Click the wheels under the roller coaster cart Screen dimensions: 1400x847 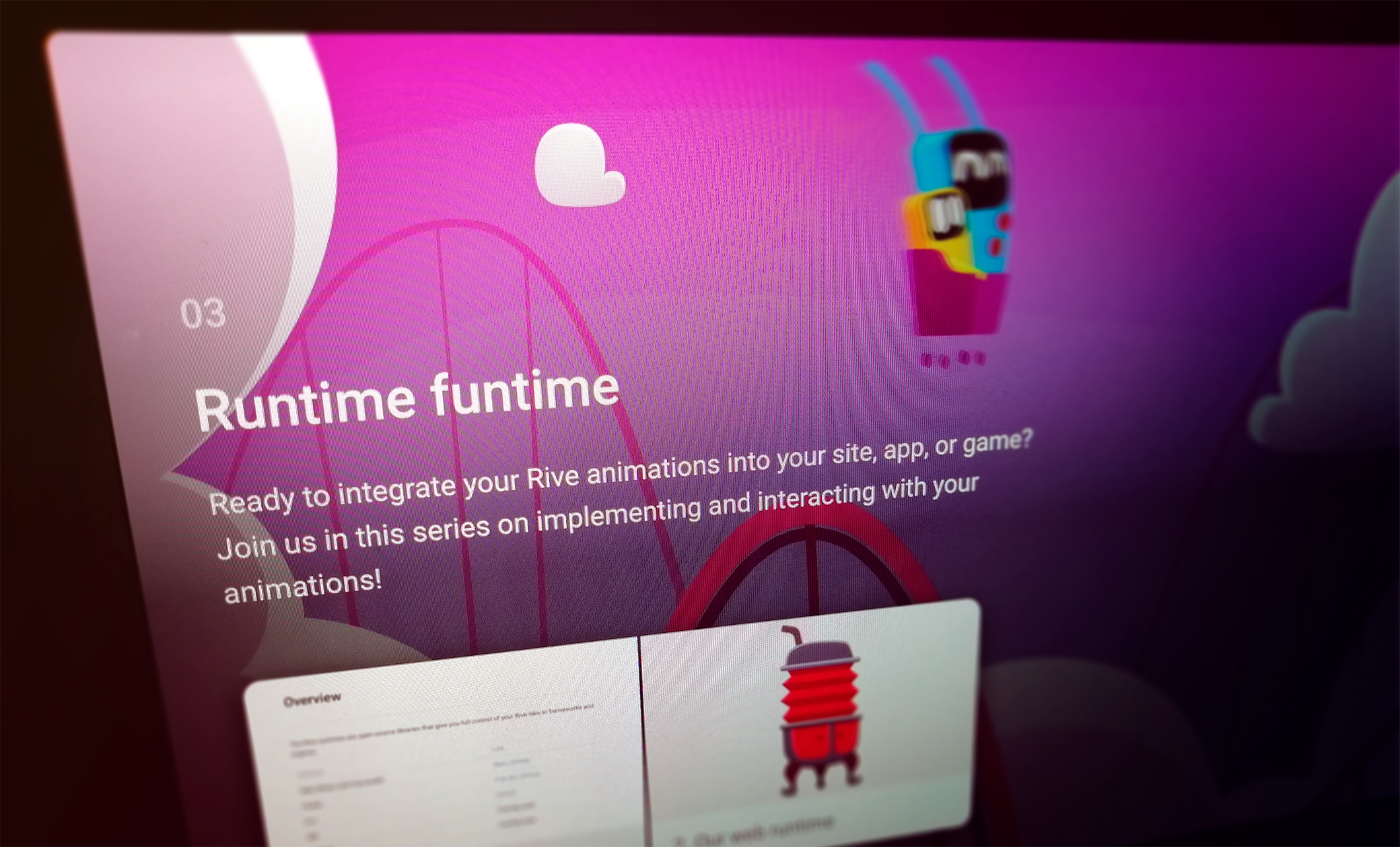tap(952, 359)
